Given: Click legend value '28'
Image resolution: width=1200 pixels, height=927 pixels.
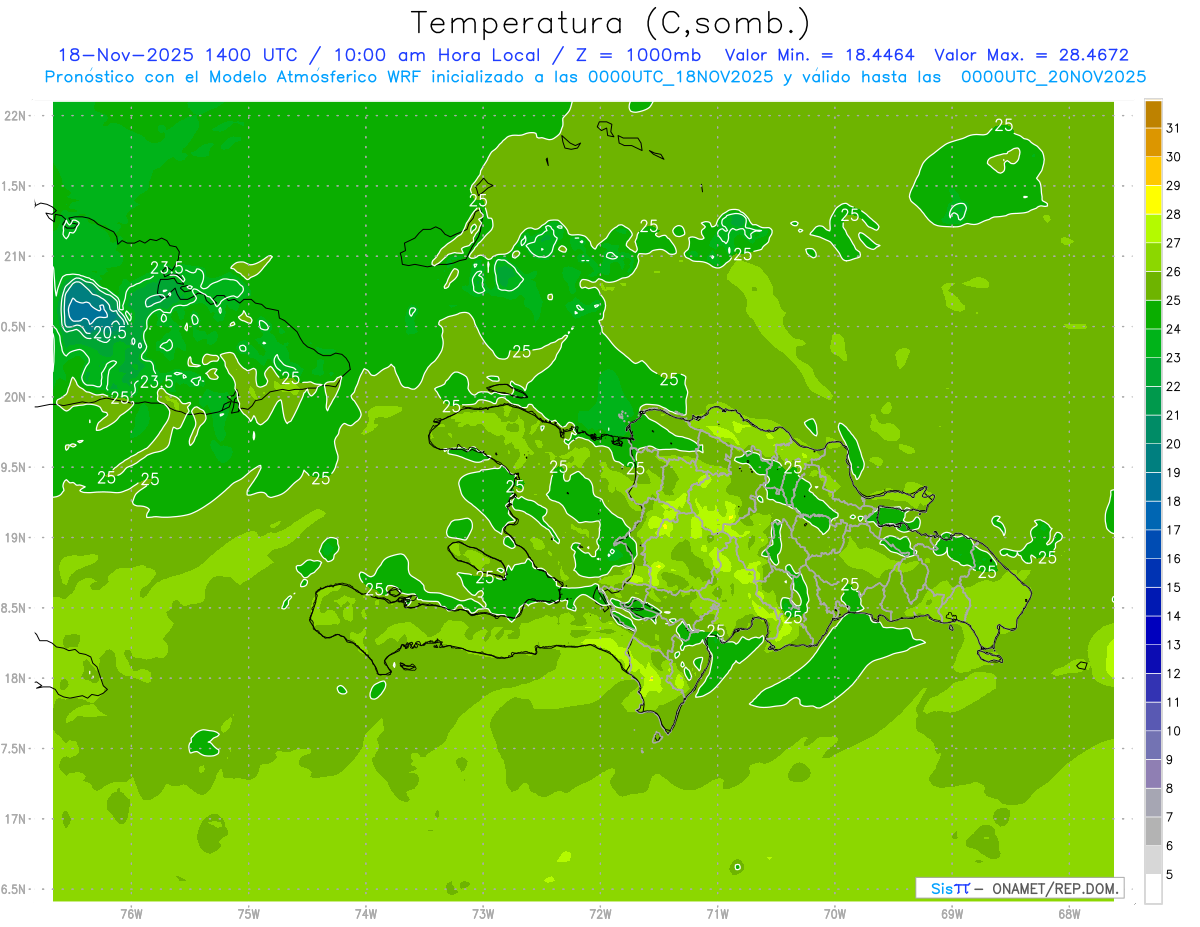Looking at the screenshot, I should pos(1174,214).
